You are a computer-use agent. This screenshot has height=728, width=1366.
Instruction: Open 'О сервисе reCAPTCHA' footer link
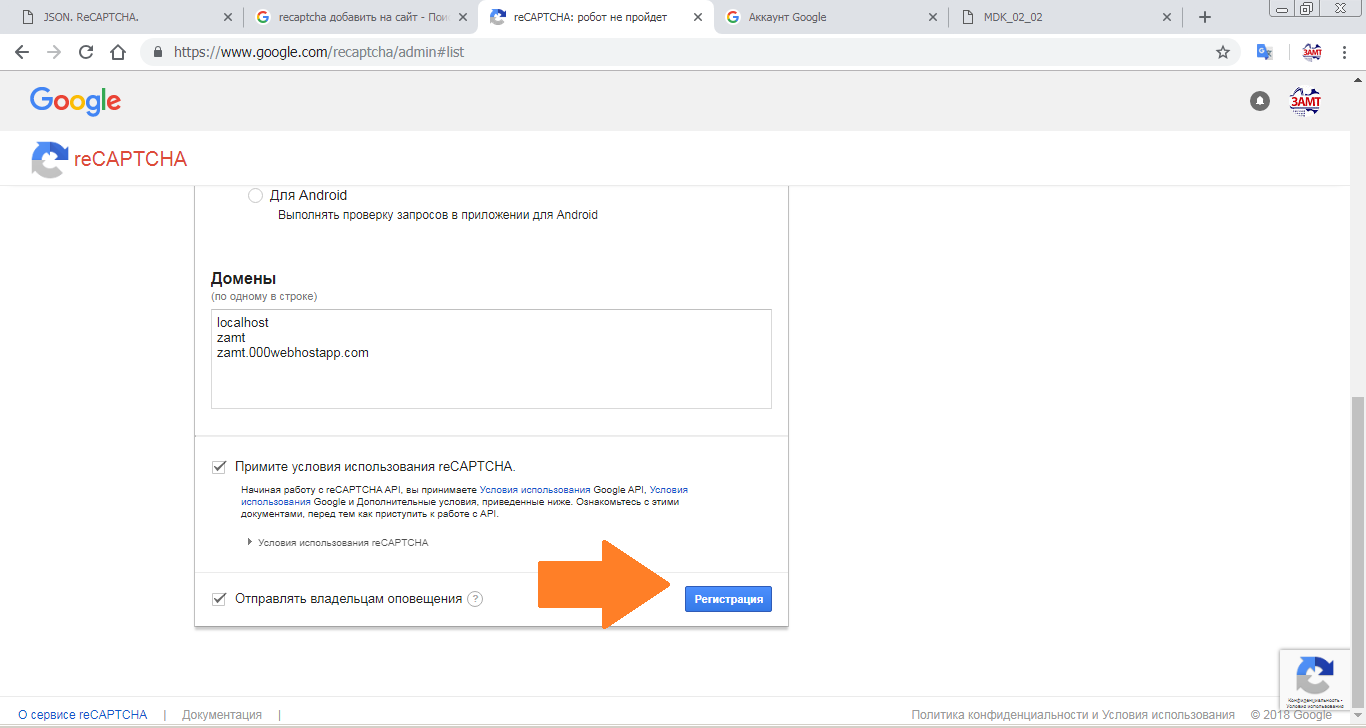pyautogui.click(x=83, y=714)
